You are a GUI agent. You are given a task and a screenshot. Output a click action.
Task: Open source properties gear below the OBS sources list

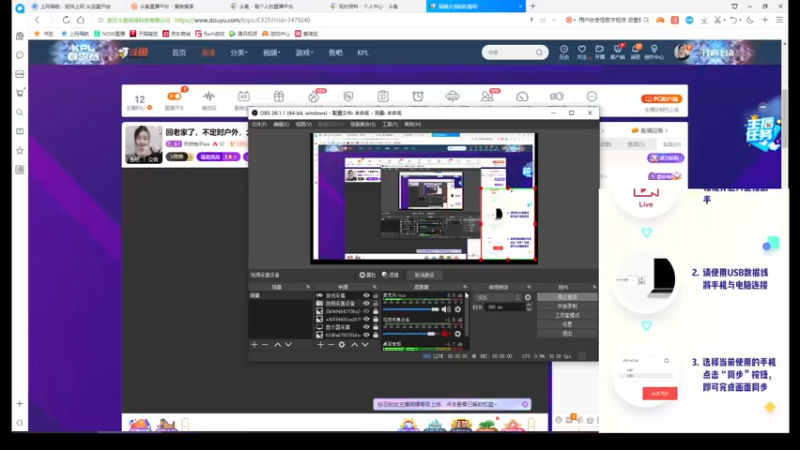[x=342, y=345]
